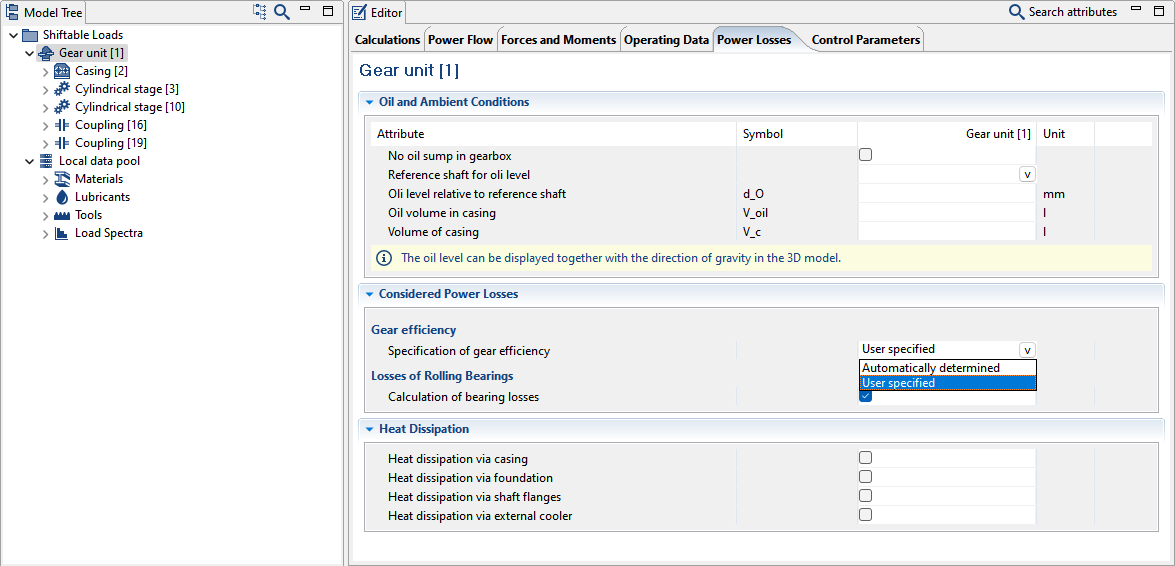1175x566 pixels.
Task: Open Specification of gear efficiency dropdown
Action: click(x=1027, y=349)
